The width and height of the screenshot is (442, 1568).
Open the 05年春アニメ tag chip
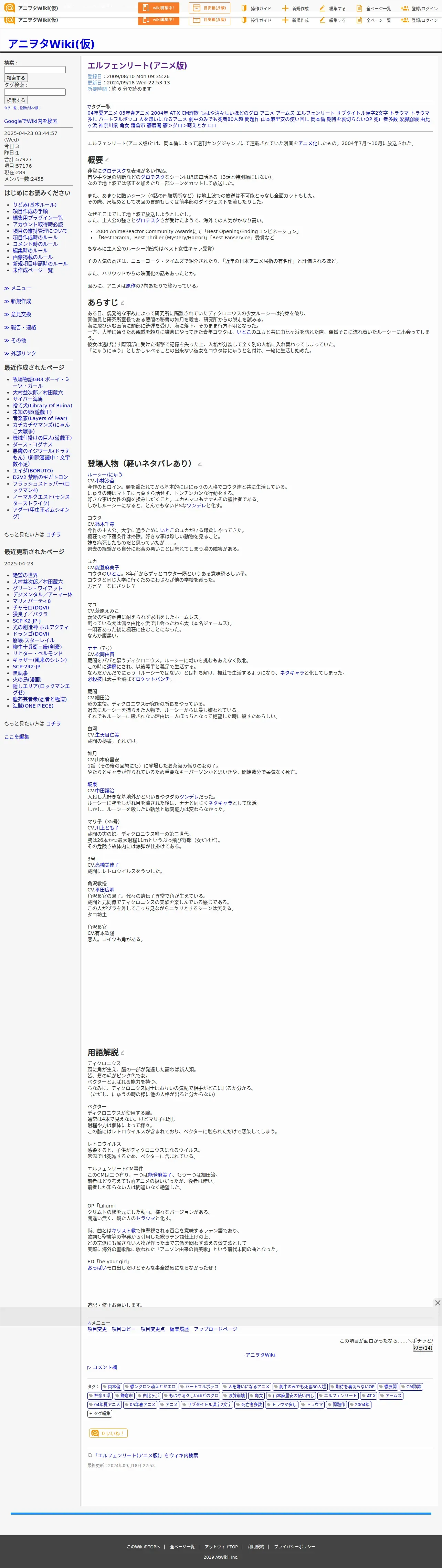click(x=140, y=1405)
